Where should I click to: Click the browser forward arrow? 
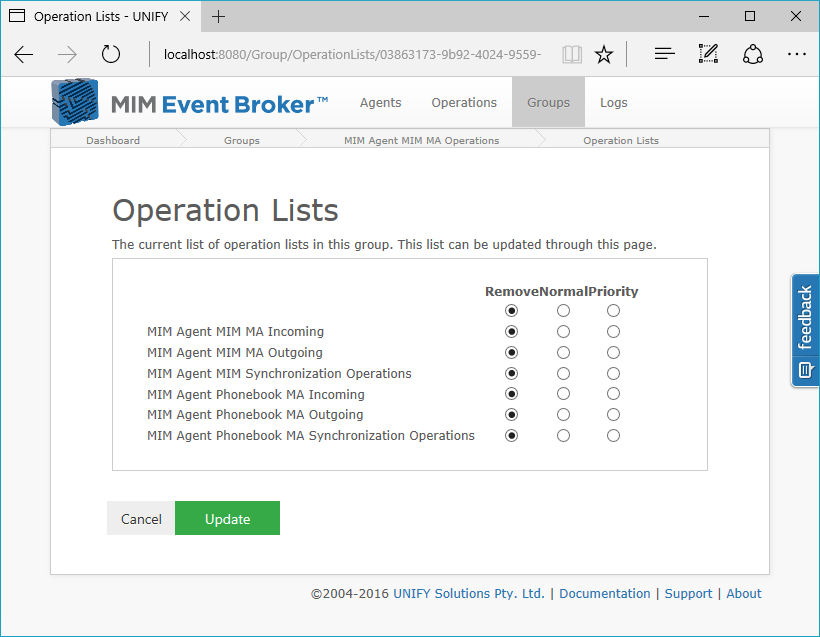tap(67, 54)
